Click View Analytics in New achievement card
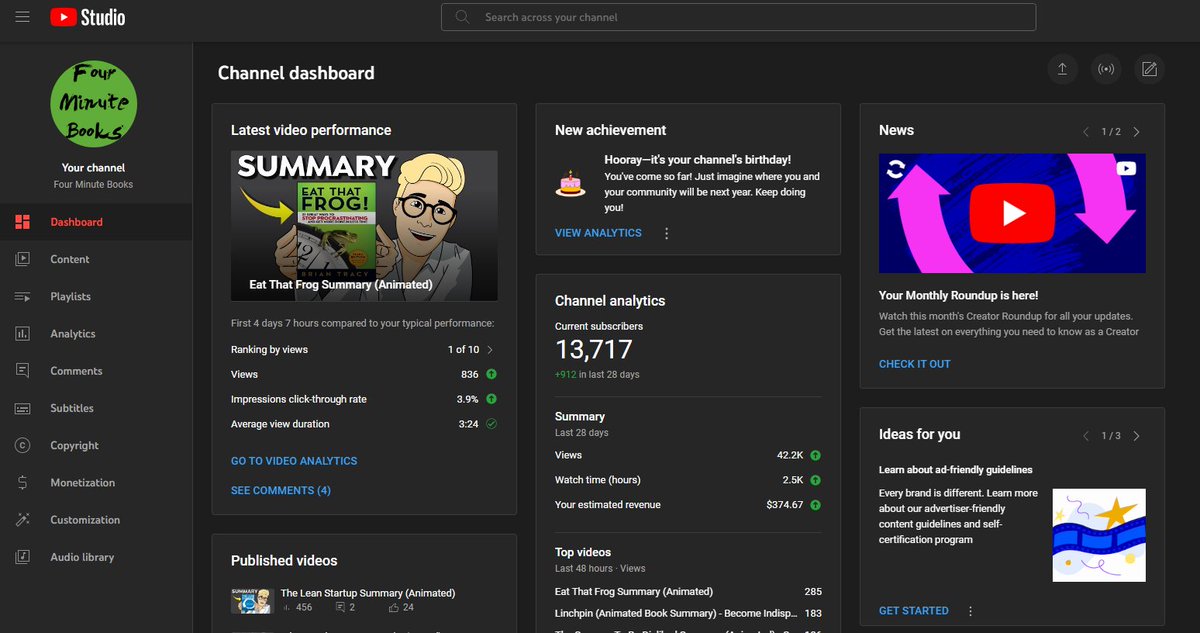This screenshot has width=1200, height=633. coord(598,233)
